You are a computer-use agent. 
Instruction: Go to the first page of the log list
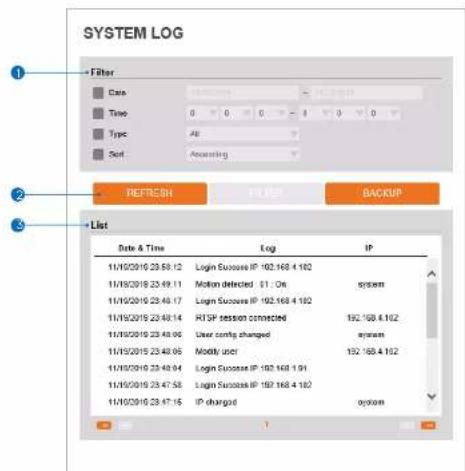(104, 425)
